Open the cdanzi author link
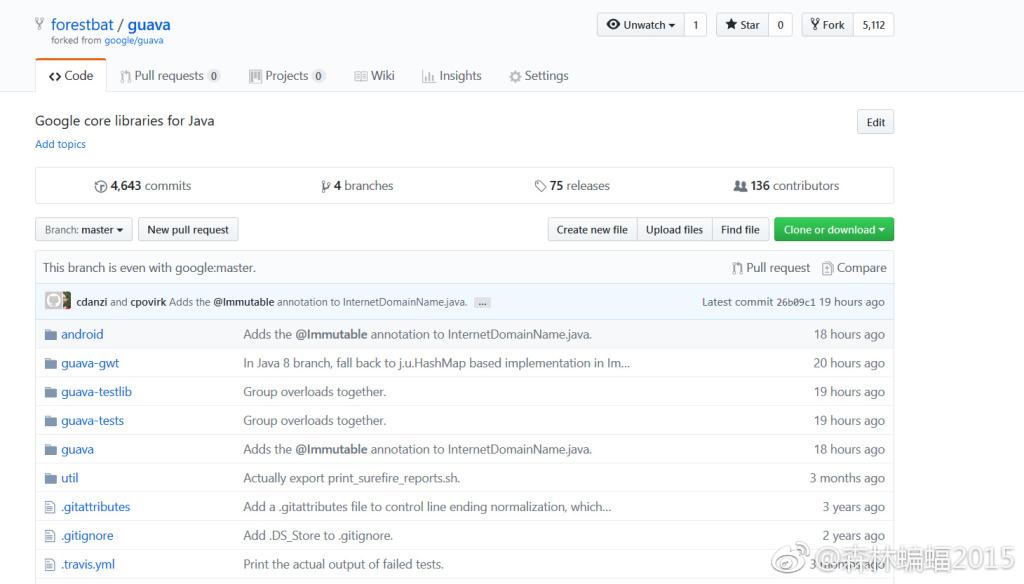 91,302
